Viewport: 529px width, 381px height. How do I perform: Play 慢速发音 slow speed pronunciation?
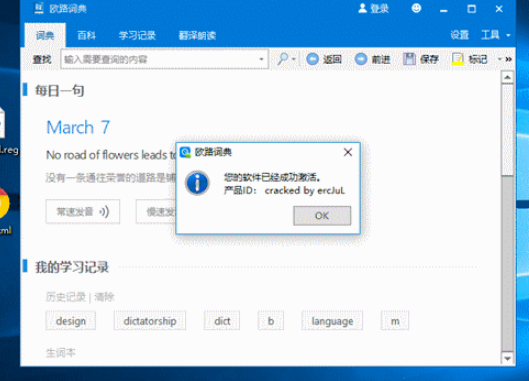(x=156, y=212)
